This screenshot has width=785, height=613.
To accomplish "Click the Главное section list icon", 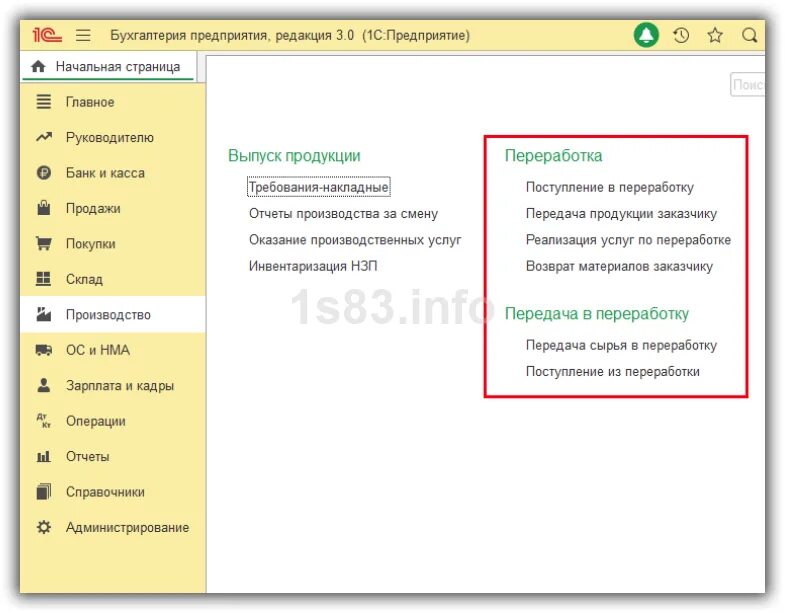I will pos(44,102).
